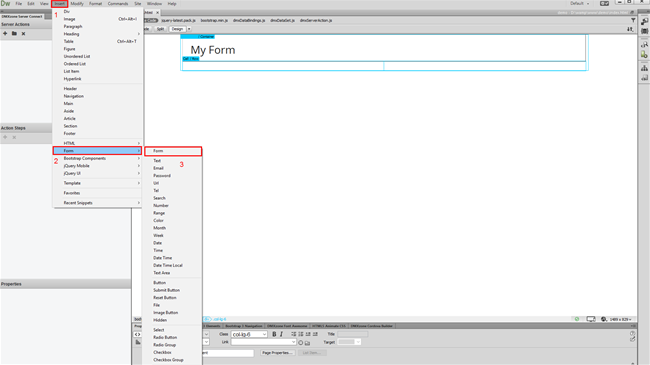Open the Default workspace dropdown
650x365 pixels.
(580, 3)
